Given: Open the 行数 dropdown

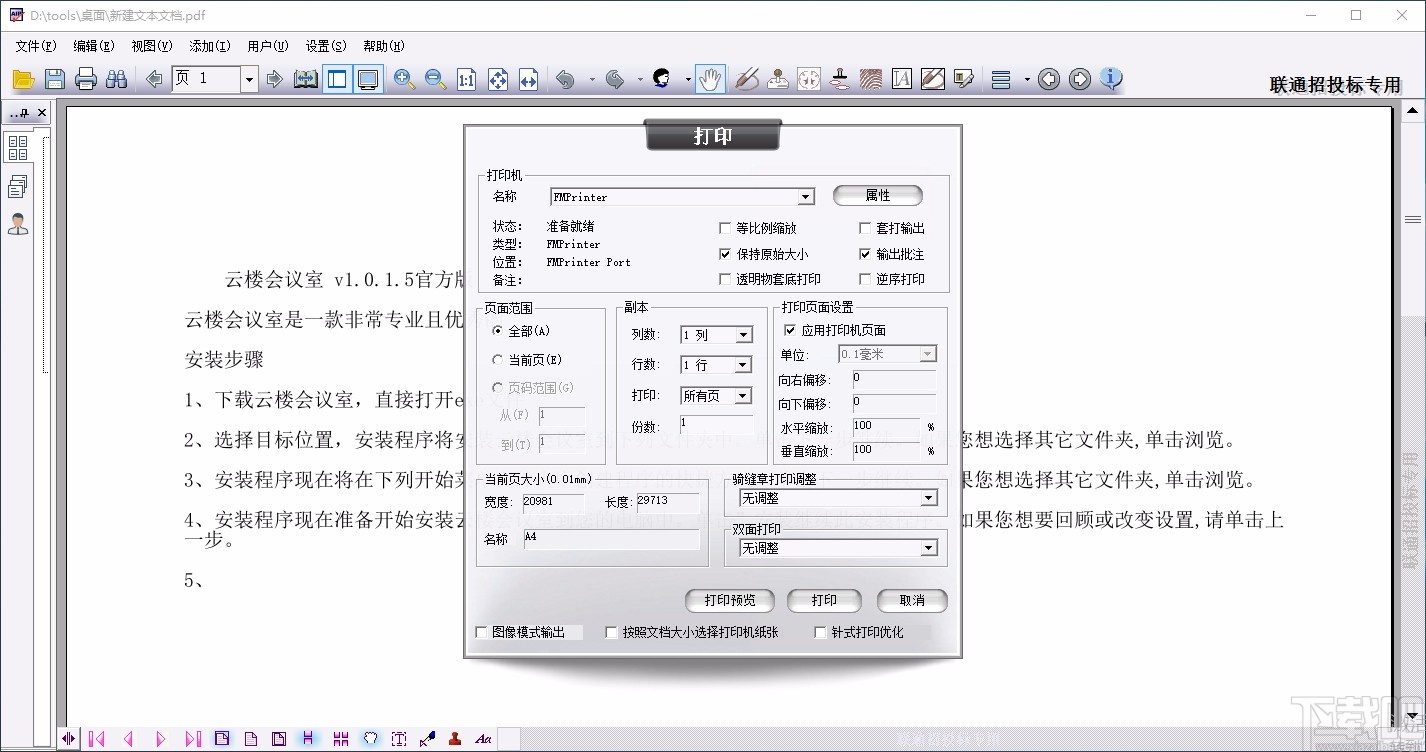Looking at the screenshot, I should (743, 365).
